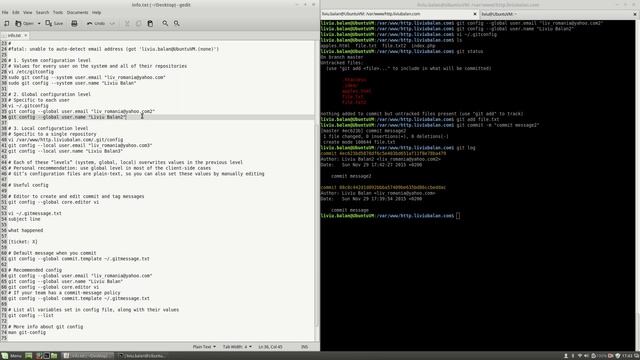
Task: Close the first terminal tab
Action: pyautogui.click(x=475, y=14)
